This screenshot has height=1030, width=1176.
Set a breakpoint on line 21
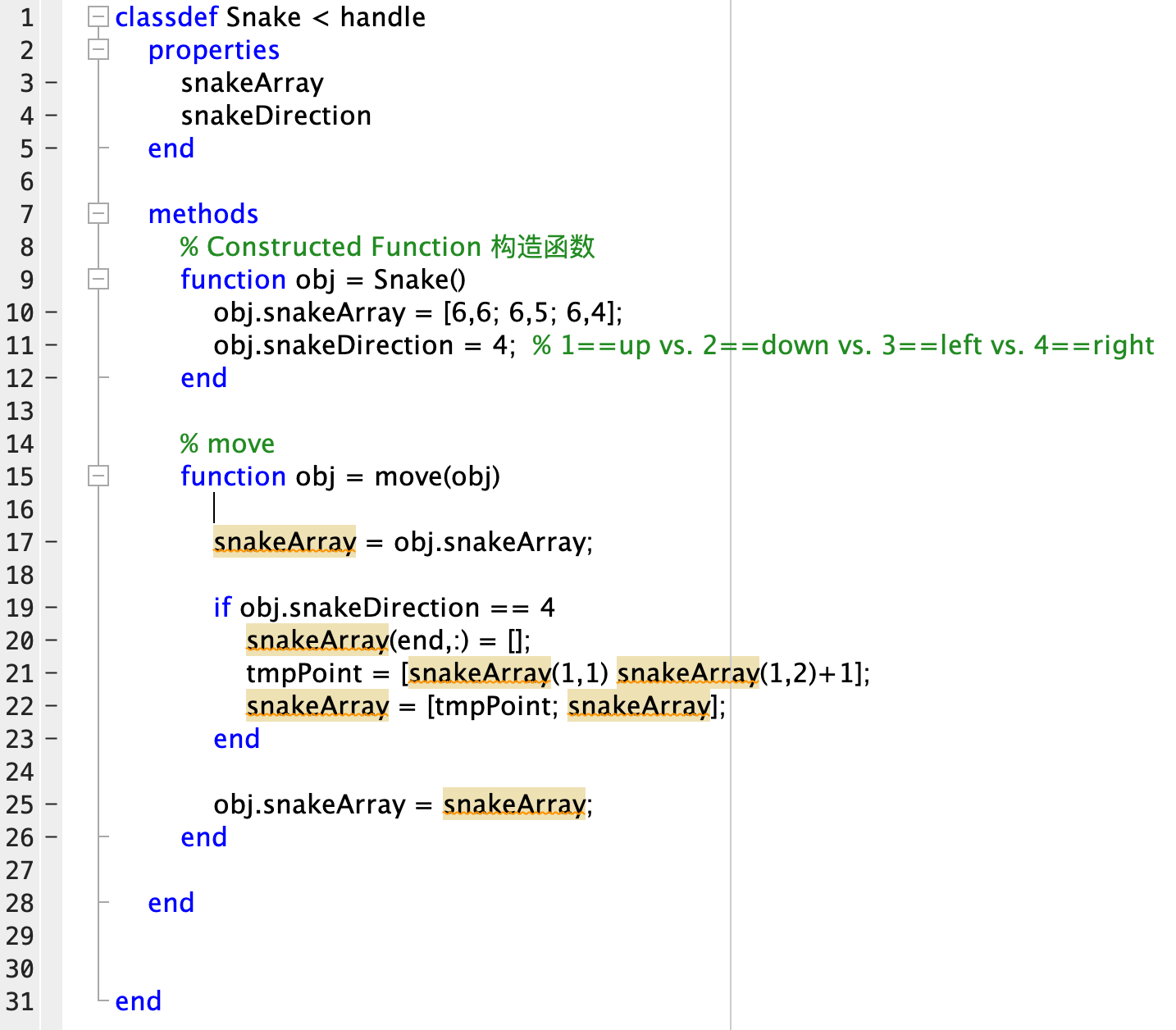(51, 673)
